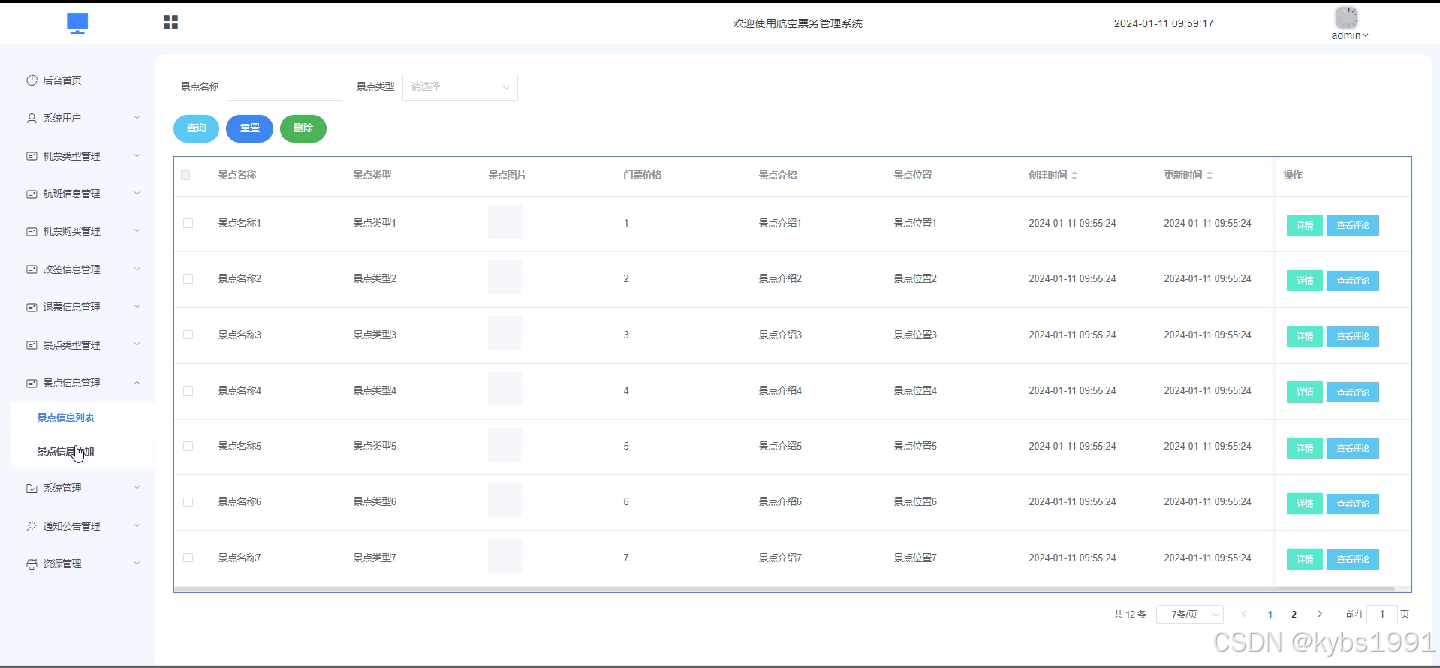
Task: Open the 退票信息管理 menu label
Action: pyautogui.click(x=71, y=306)
